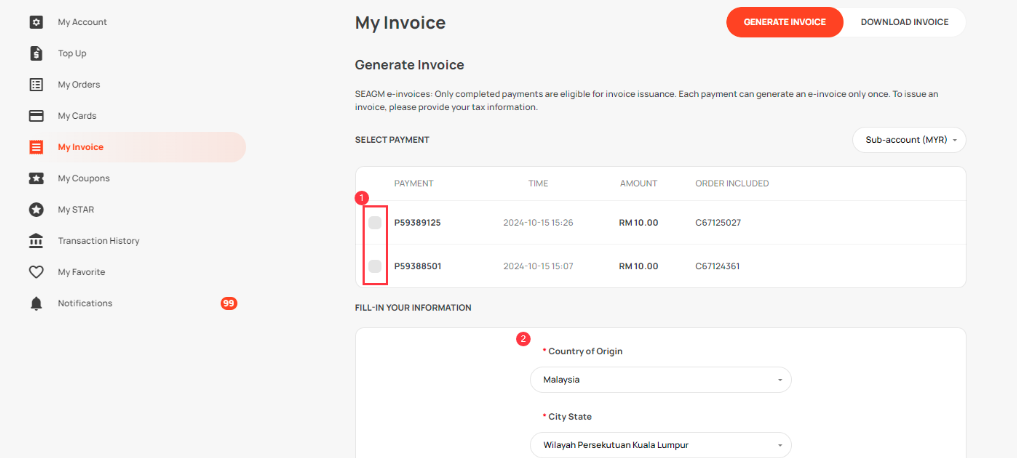This screenshot has height=458, width=1017.
Task: Switch to the Generate Invoice tab
Action: click(x=785, y=22)
